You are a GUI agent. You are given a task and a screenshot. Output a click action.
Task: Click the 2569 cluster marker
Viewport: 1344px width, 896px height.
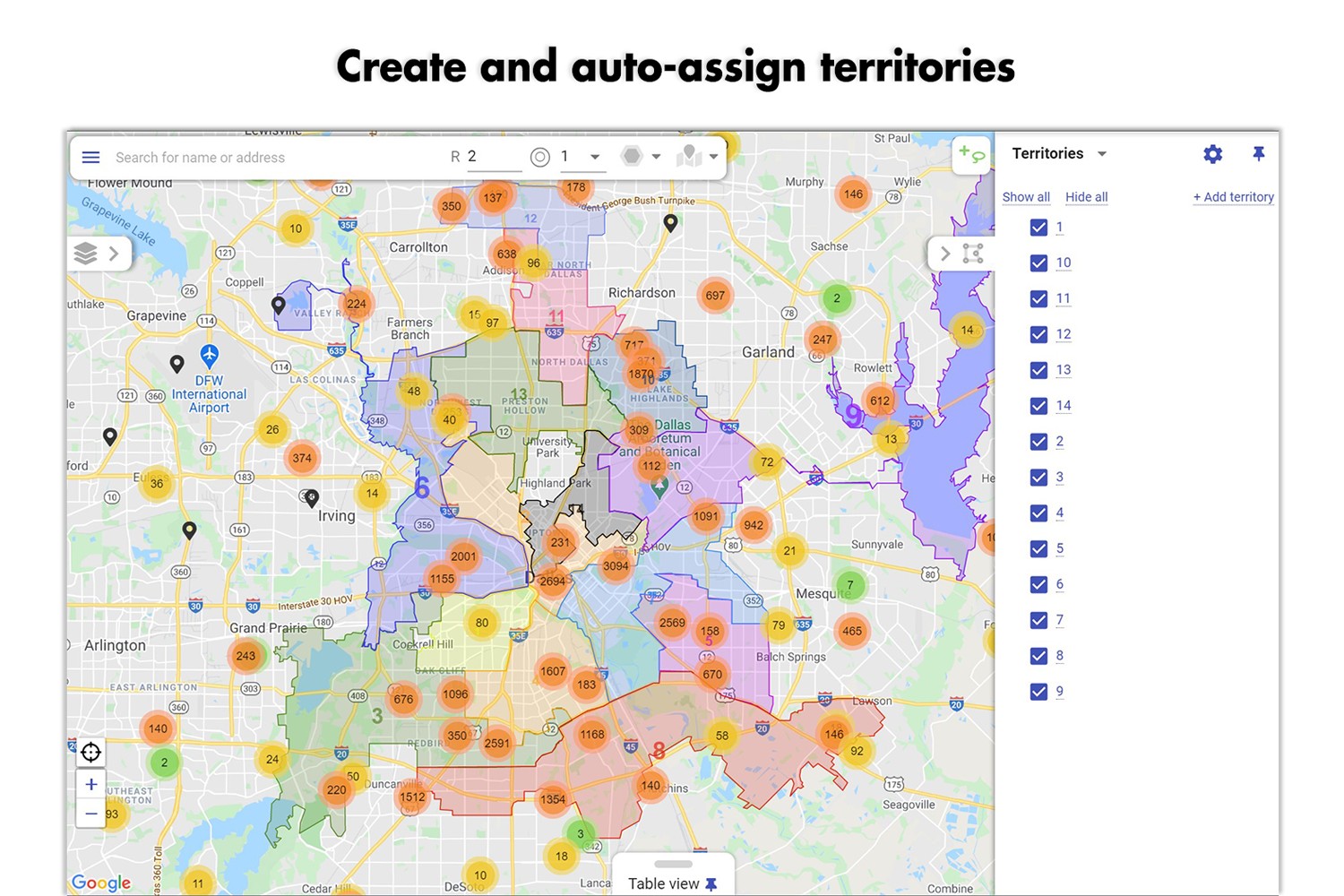click(x=672, y=623)
